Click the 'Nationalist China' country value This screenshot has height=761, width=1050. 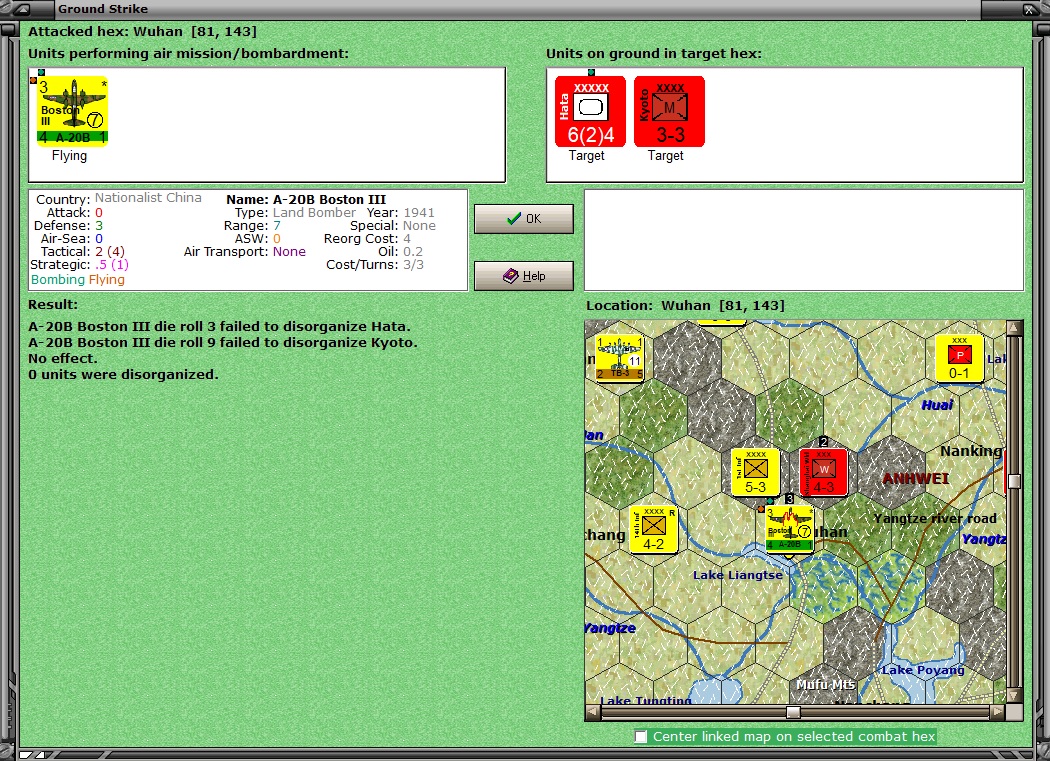[148, 198]
